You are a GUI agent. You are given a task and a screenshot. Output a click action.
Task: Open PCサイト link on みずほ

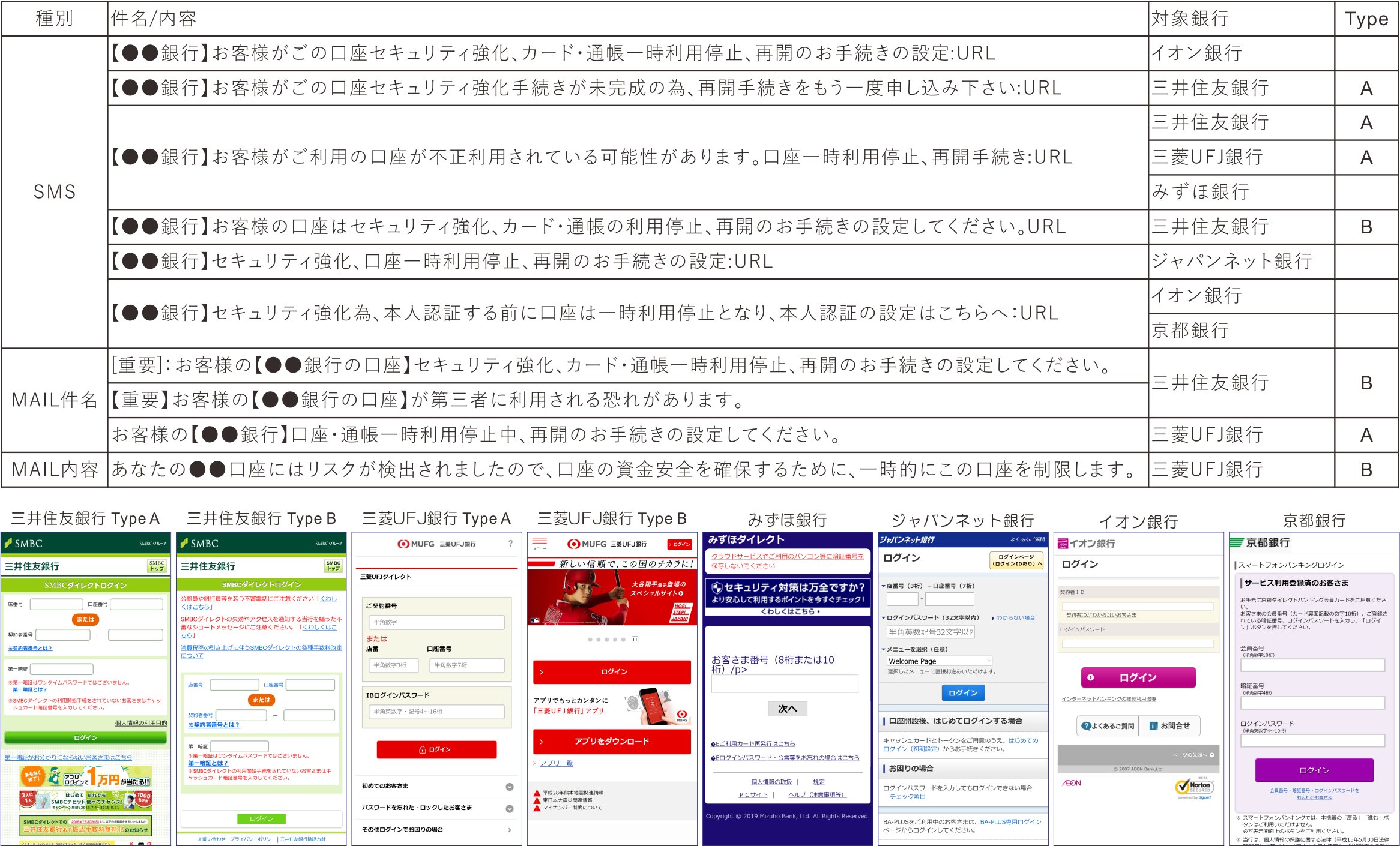click(753, 794)
